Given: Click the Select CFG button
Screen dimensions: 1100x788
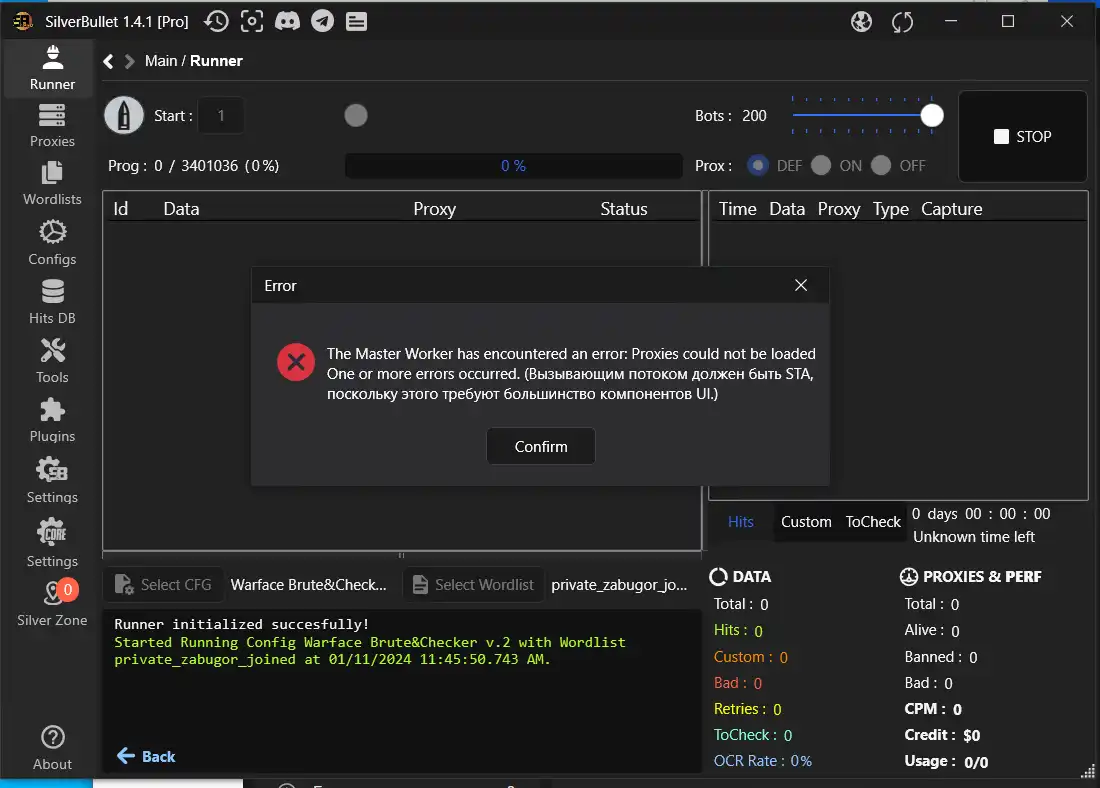Looking at the screenshot, I should pyautogui.click(x=163, y=585).
